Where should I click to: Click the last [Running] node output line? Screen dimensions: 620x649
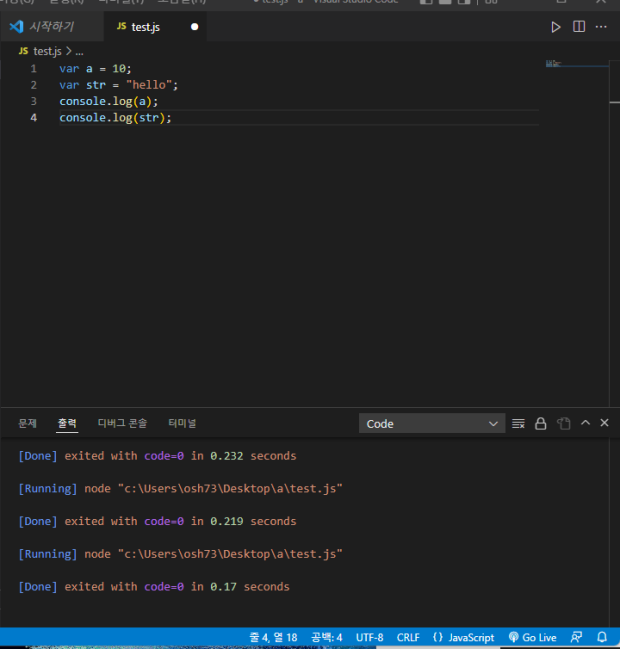tap(180, 554)
